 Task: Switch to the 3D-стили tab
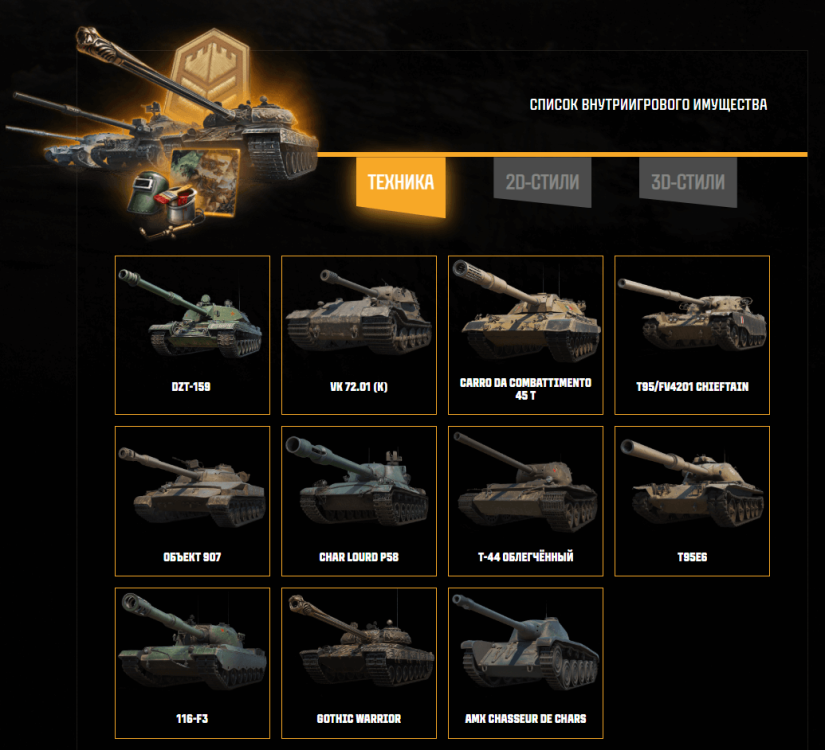(x=688, y=182)
